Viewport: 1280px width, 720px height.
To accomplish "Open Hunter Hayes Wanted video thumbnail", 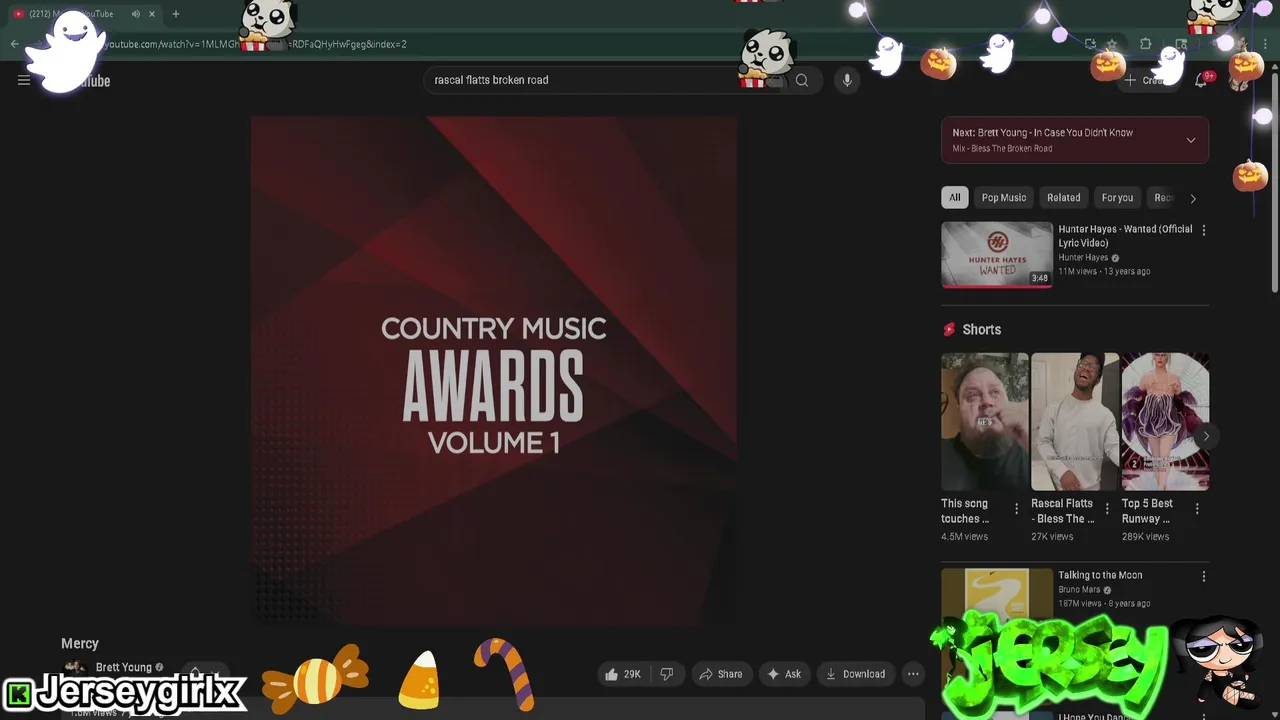I will 997,255.
